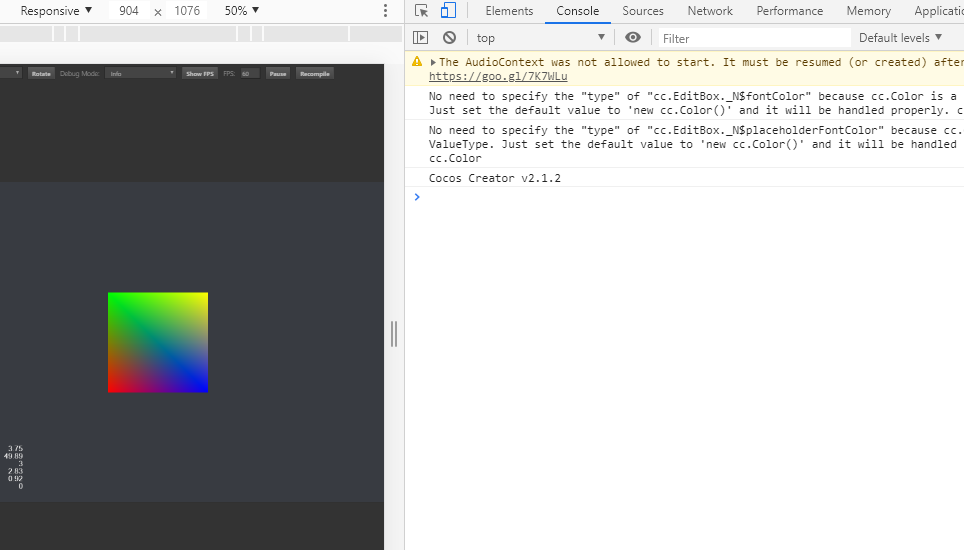Image resolution: width=964 pixels, height=550 pixels.
Task: Click the cc.EditBox._N$fontColor log message
Action: click(x=684, y=103)
